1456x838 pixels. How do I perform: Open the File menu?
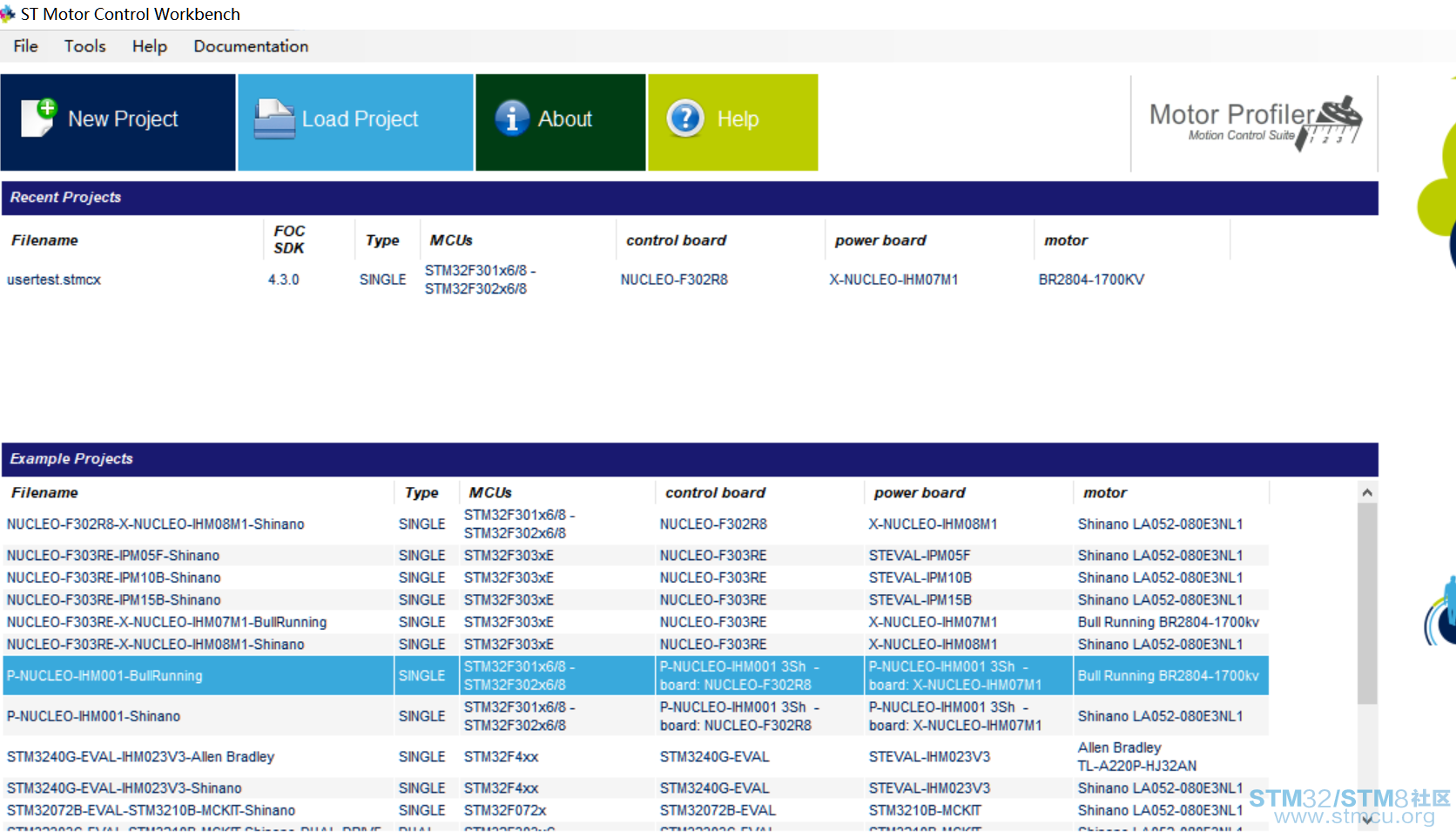(x=25, y=46)
